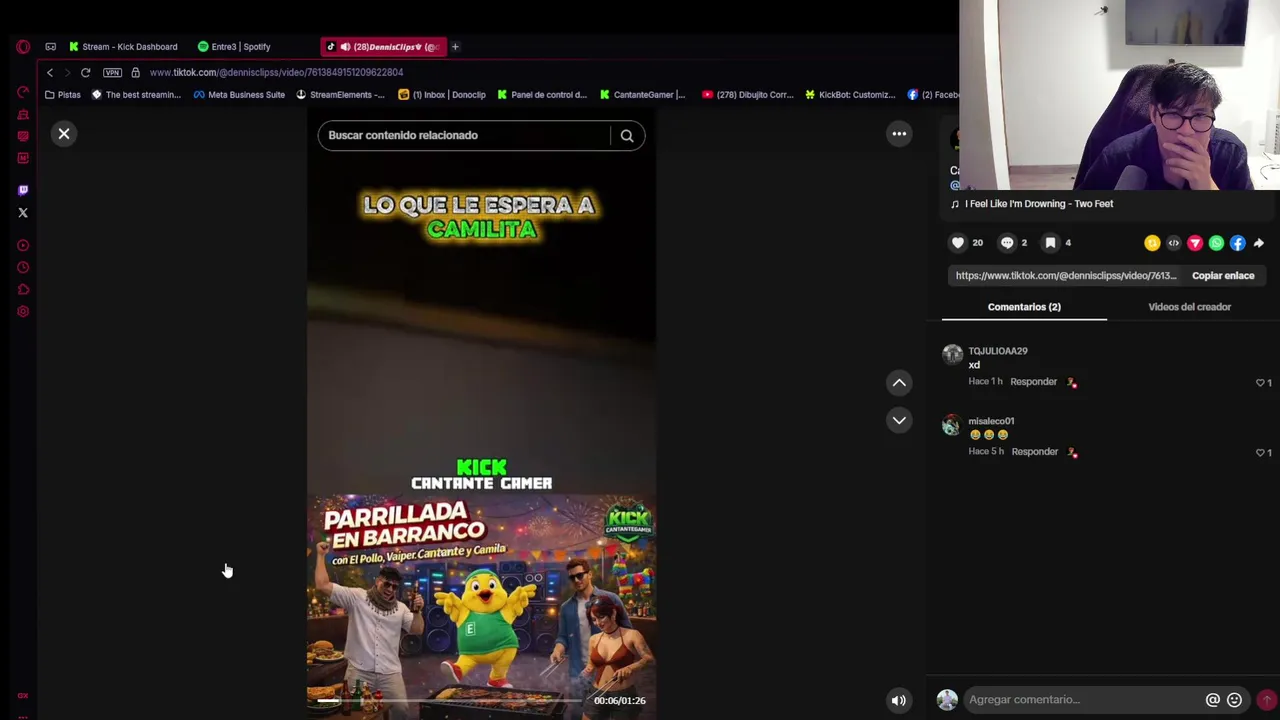Select the DennisClips TikTok browser tab
1280x720 pixels.
tap(384, 47)
